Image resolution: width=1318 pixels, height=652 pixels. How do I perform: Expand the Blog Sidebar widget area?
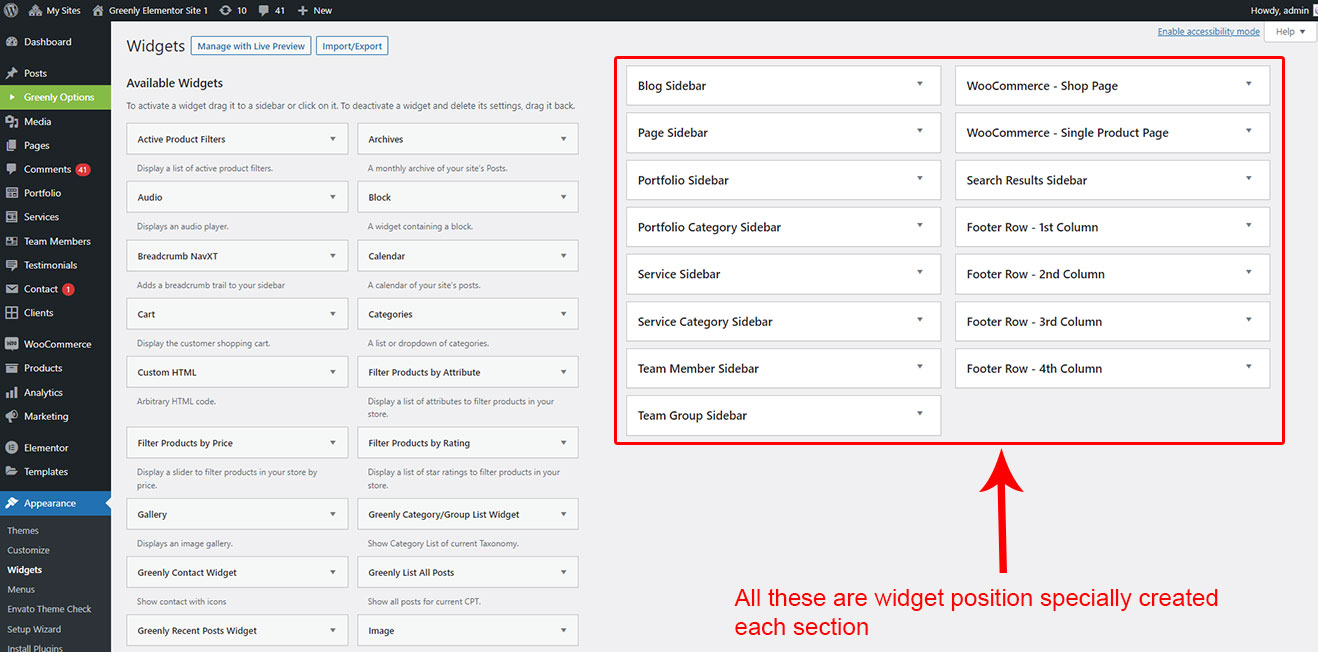(919, 85)
